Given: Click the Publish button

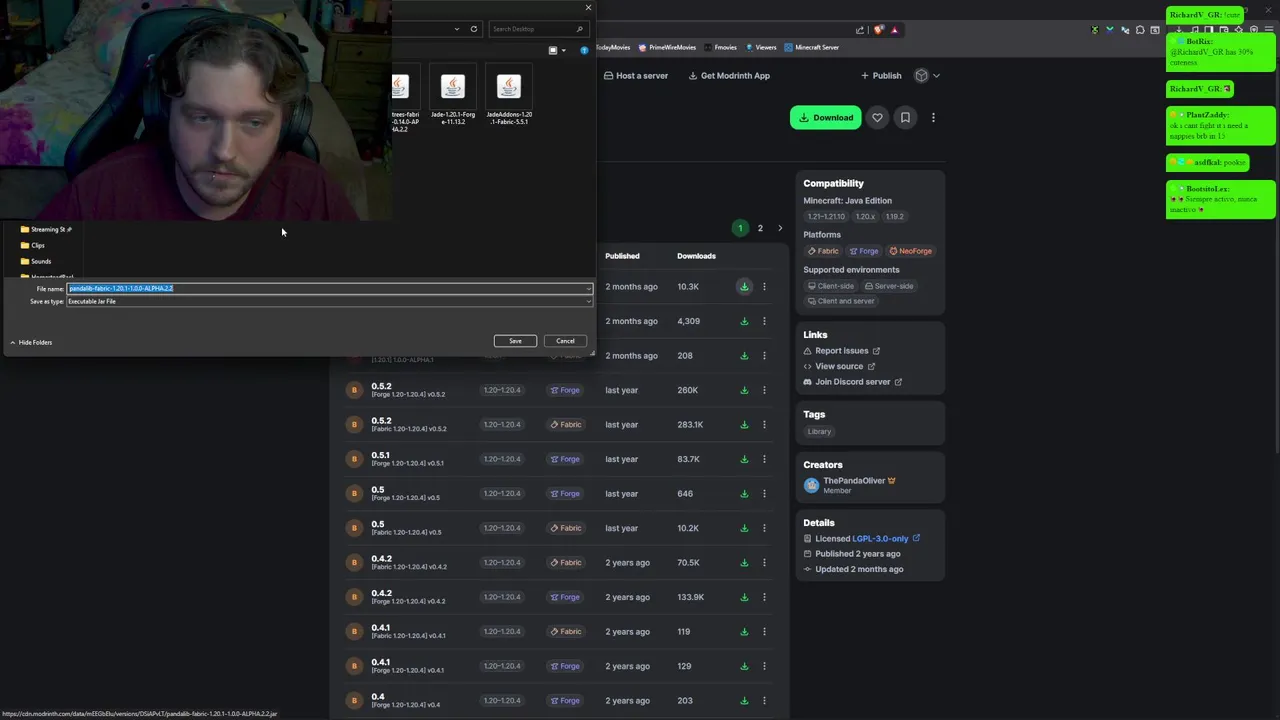Looking at the screenshot, I should pos(881,76).
